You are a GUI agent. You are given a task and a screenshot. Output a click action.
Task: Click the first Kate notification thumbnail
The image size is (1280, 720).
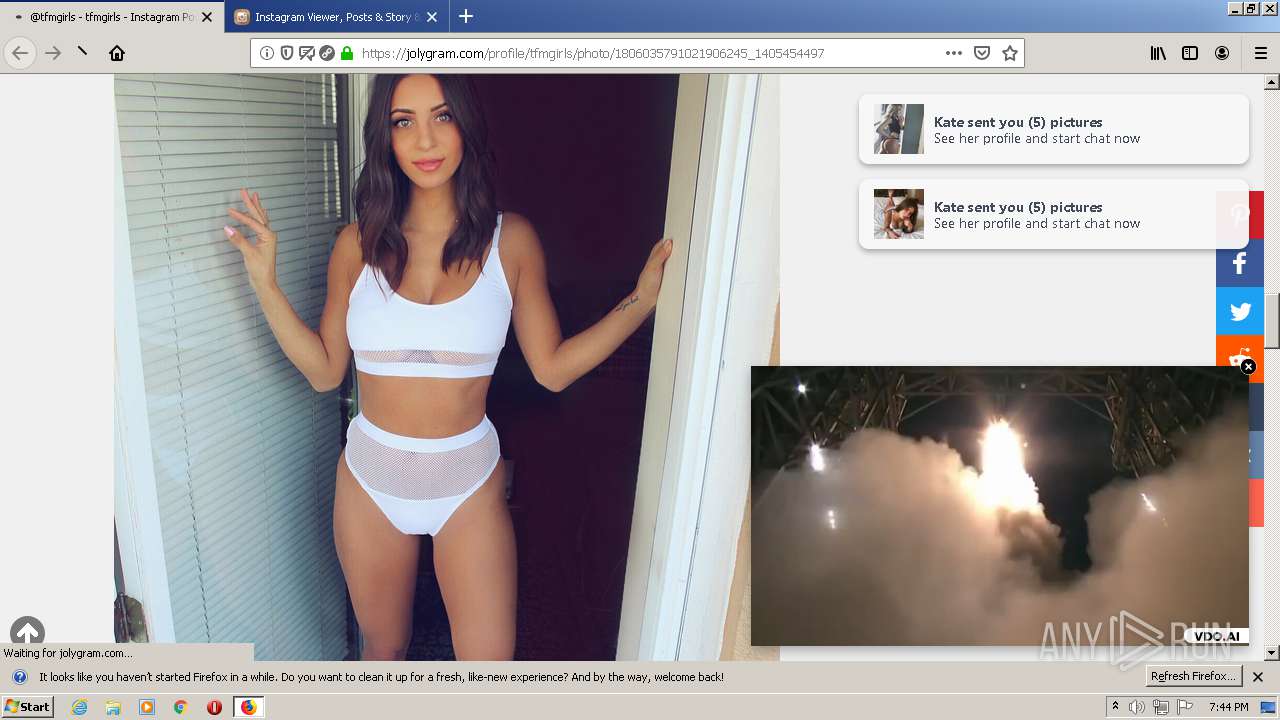click(899, 129)
